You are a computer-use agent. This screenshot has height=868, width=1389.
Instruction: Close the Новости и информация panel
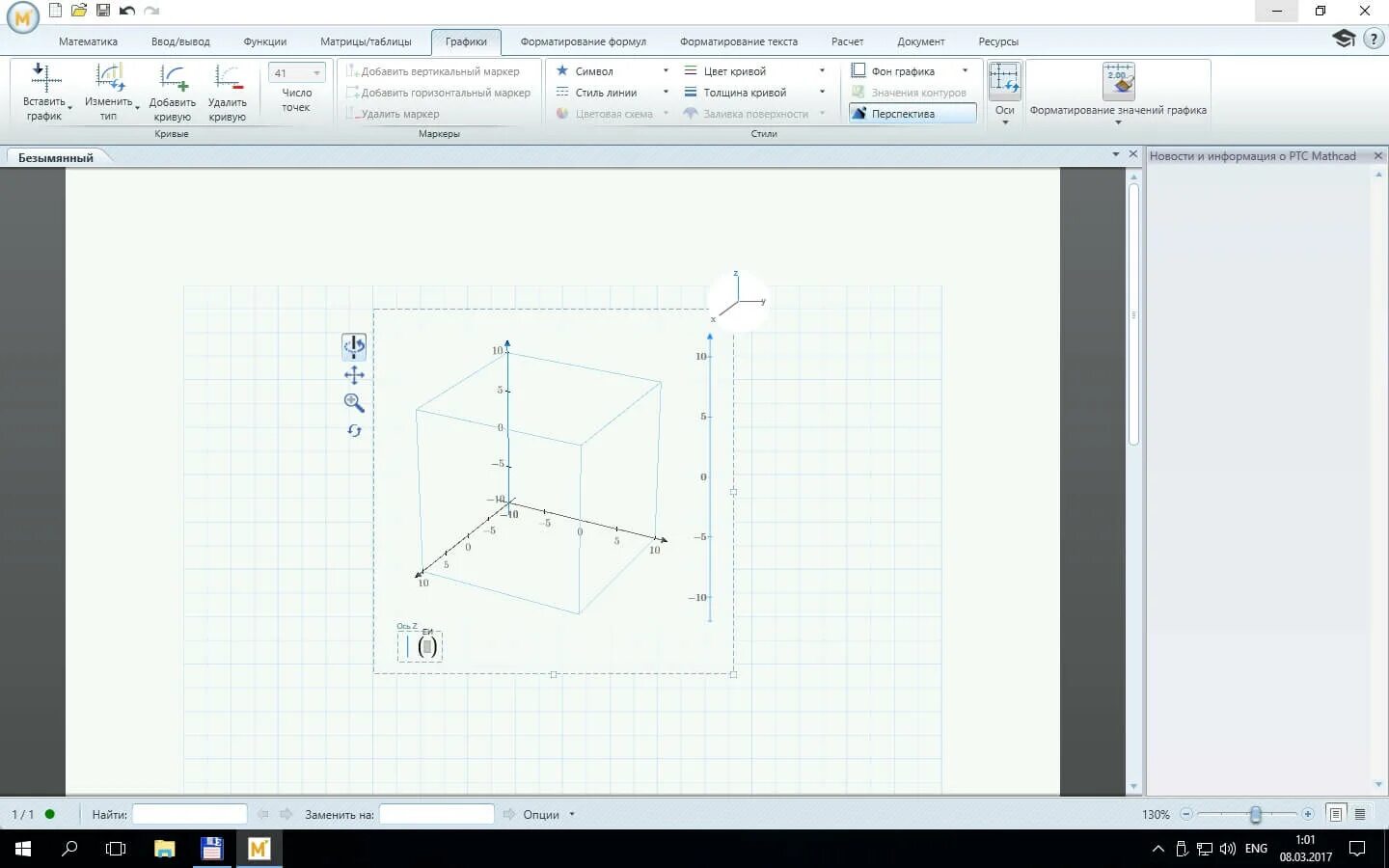1377,155
